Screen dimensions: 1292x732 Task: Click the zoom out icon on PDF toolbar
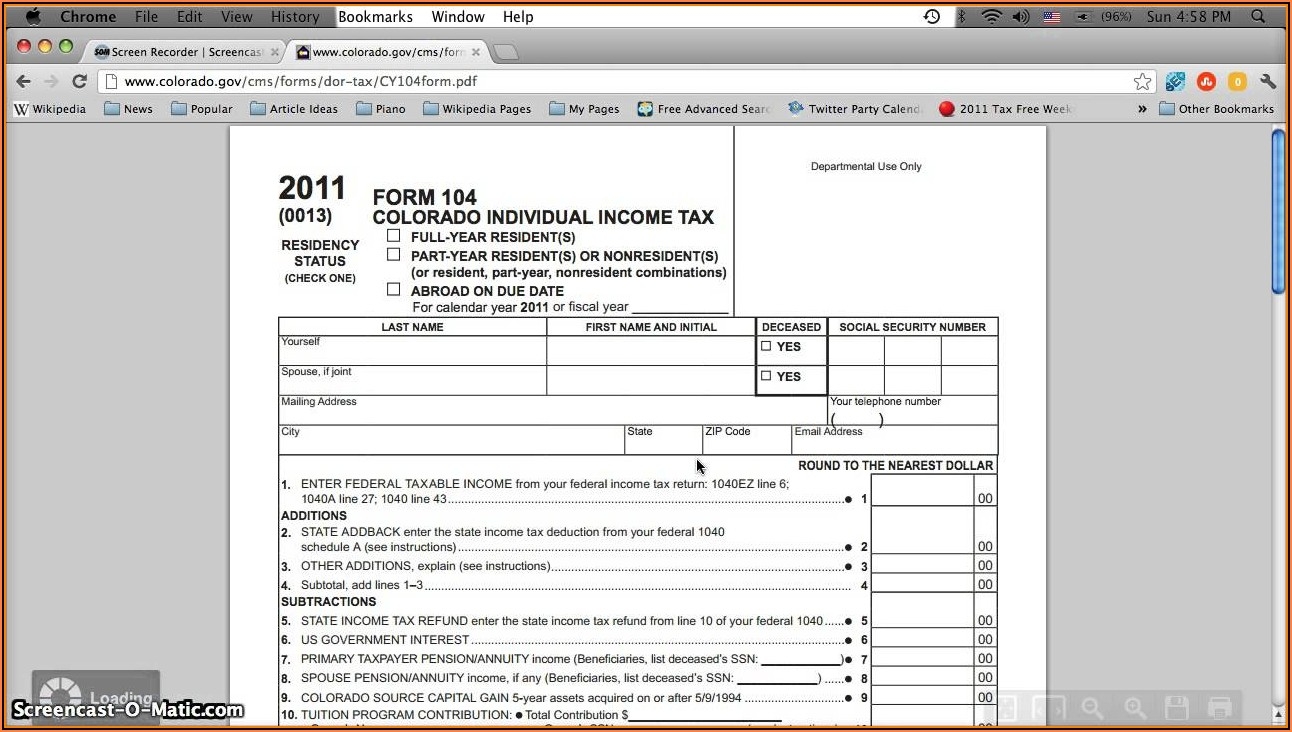tap(1092, 706)
